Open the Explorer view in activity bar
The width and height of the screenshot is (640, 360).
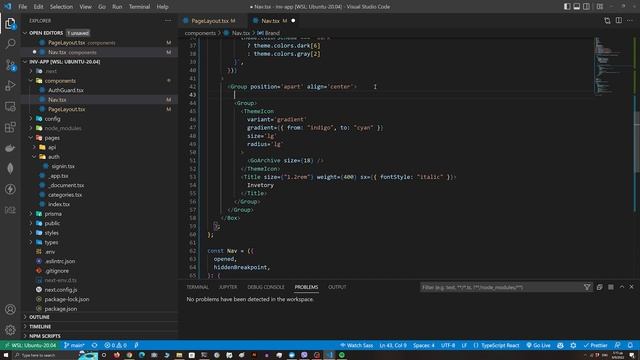point(10,24)
